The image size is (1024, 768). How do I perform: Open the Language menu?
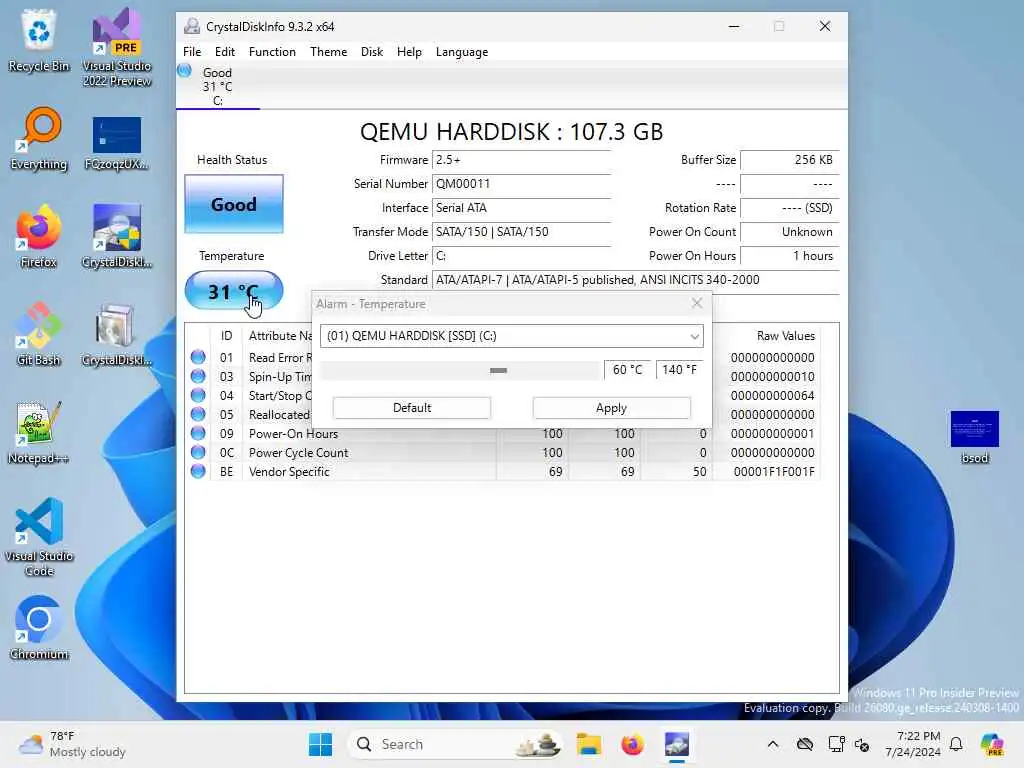(x=462, y=52)
